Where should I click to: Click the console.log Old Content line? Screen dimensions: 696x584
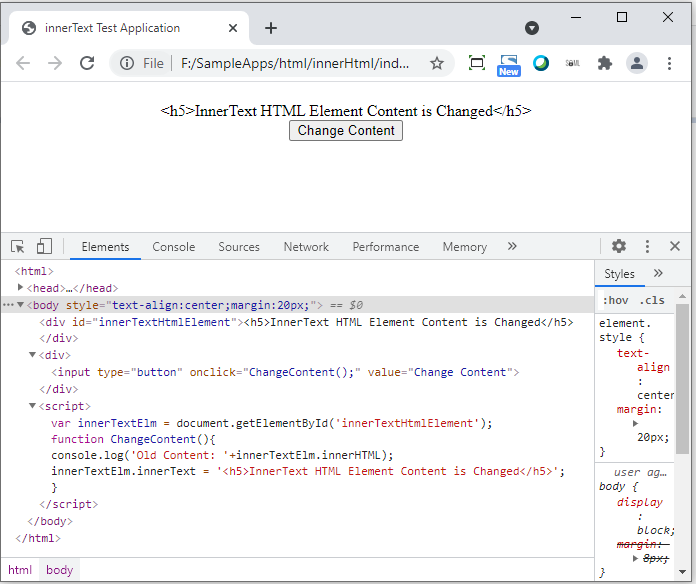tap(222, 455)
